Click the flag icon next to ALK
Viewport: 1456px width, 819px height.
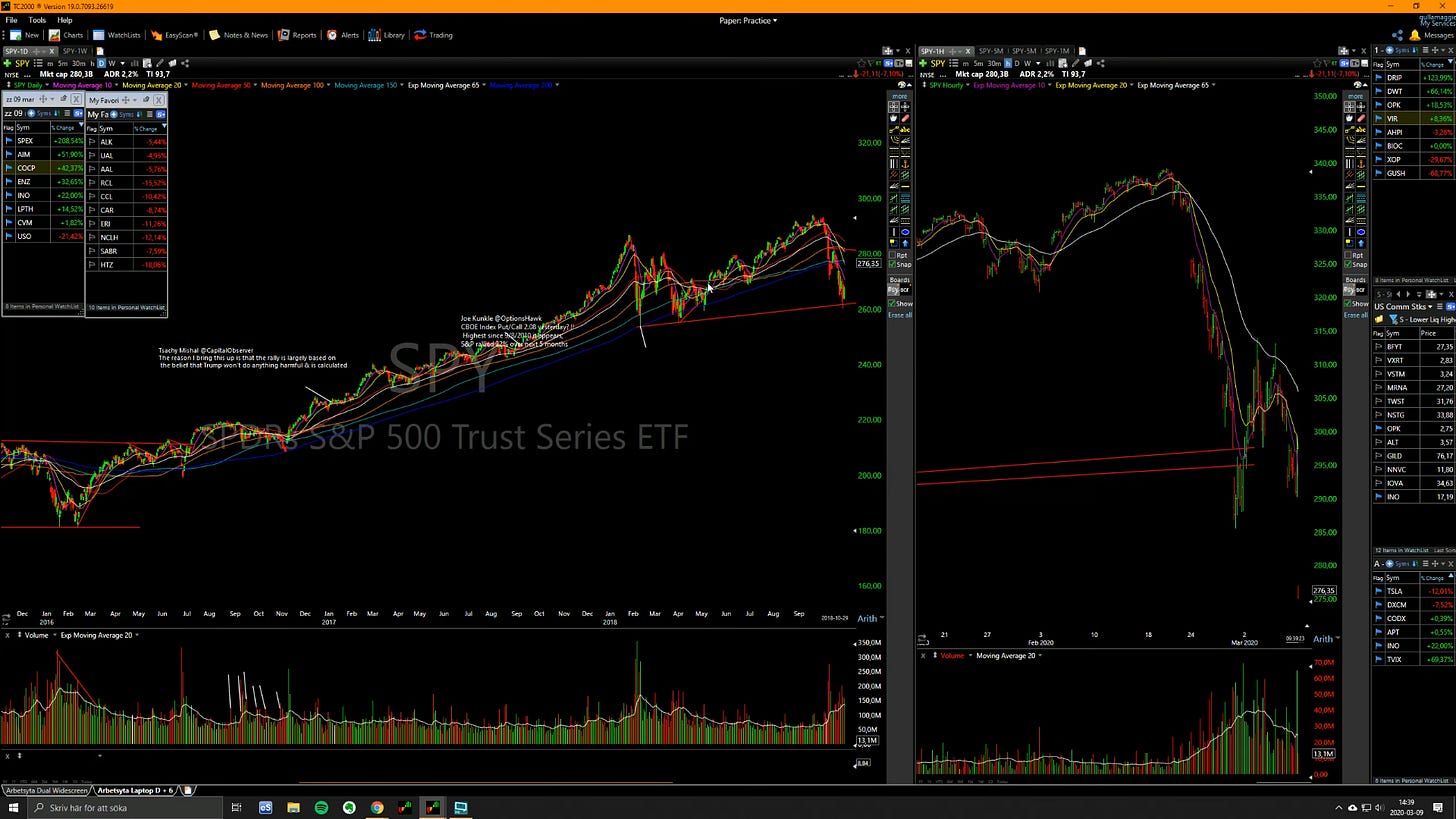tap(92, 142)
